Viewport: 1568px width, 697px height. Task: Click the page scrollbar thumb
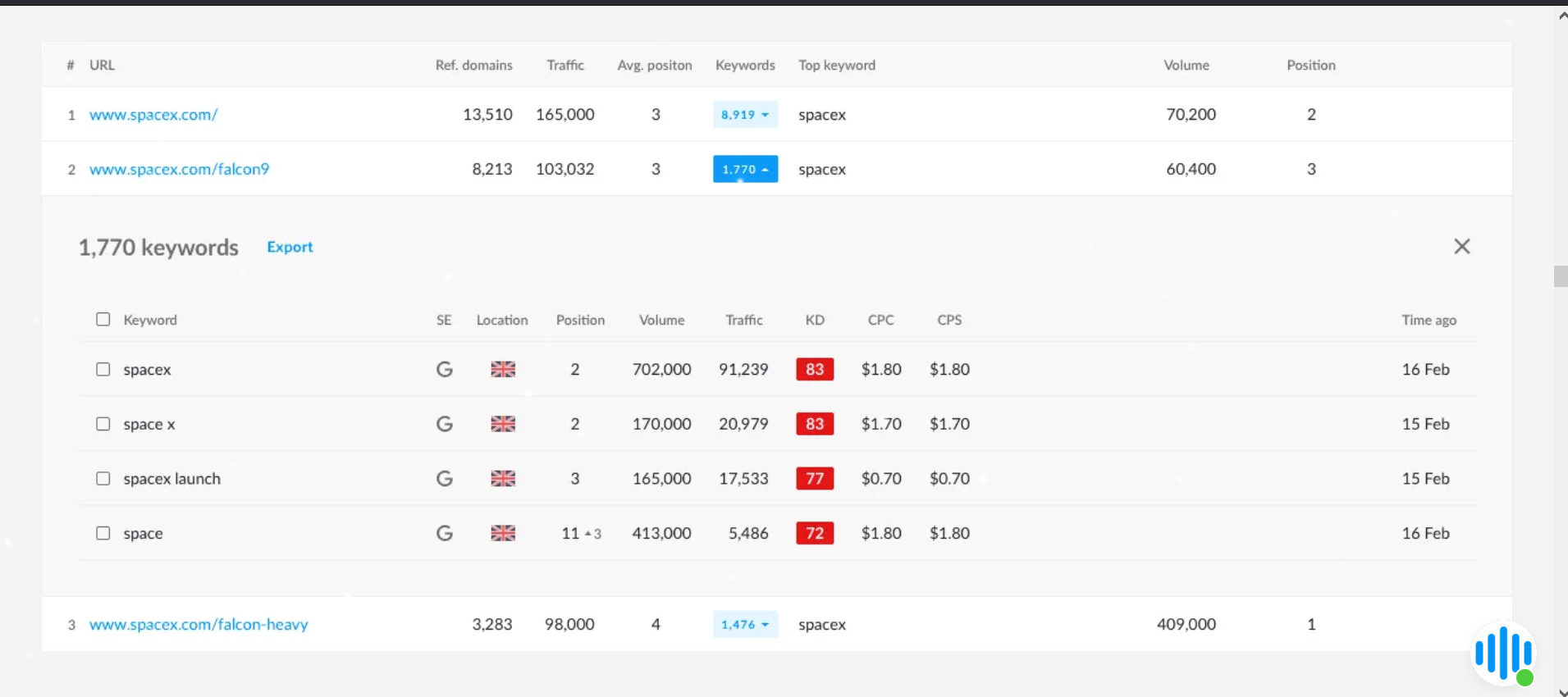tap(1561, 276)
